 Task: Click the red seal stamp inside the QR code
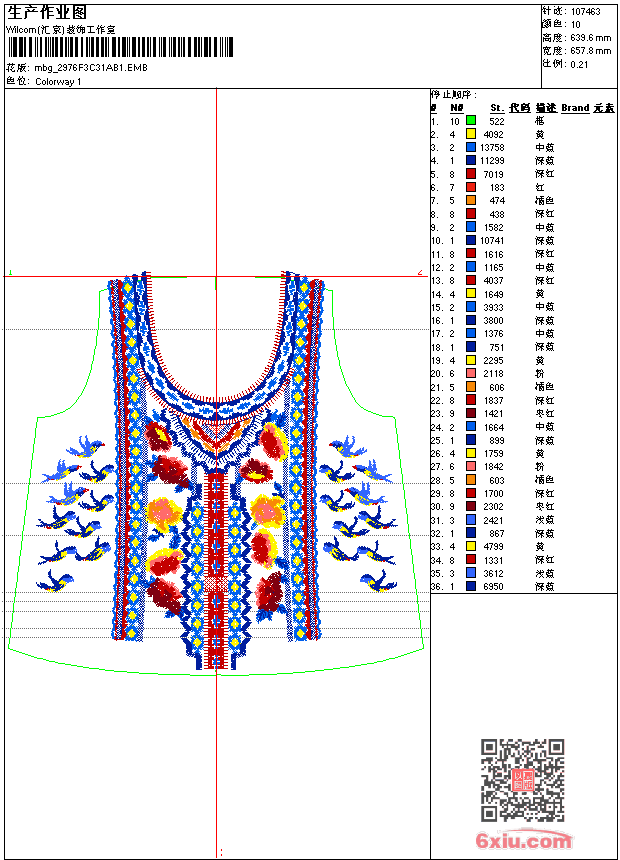click(x=523, y=780)
